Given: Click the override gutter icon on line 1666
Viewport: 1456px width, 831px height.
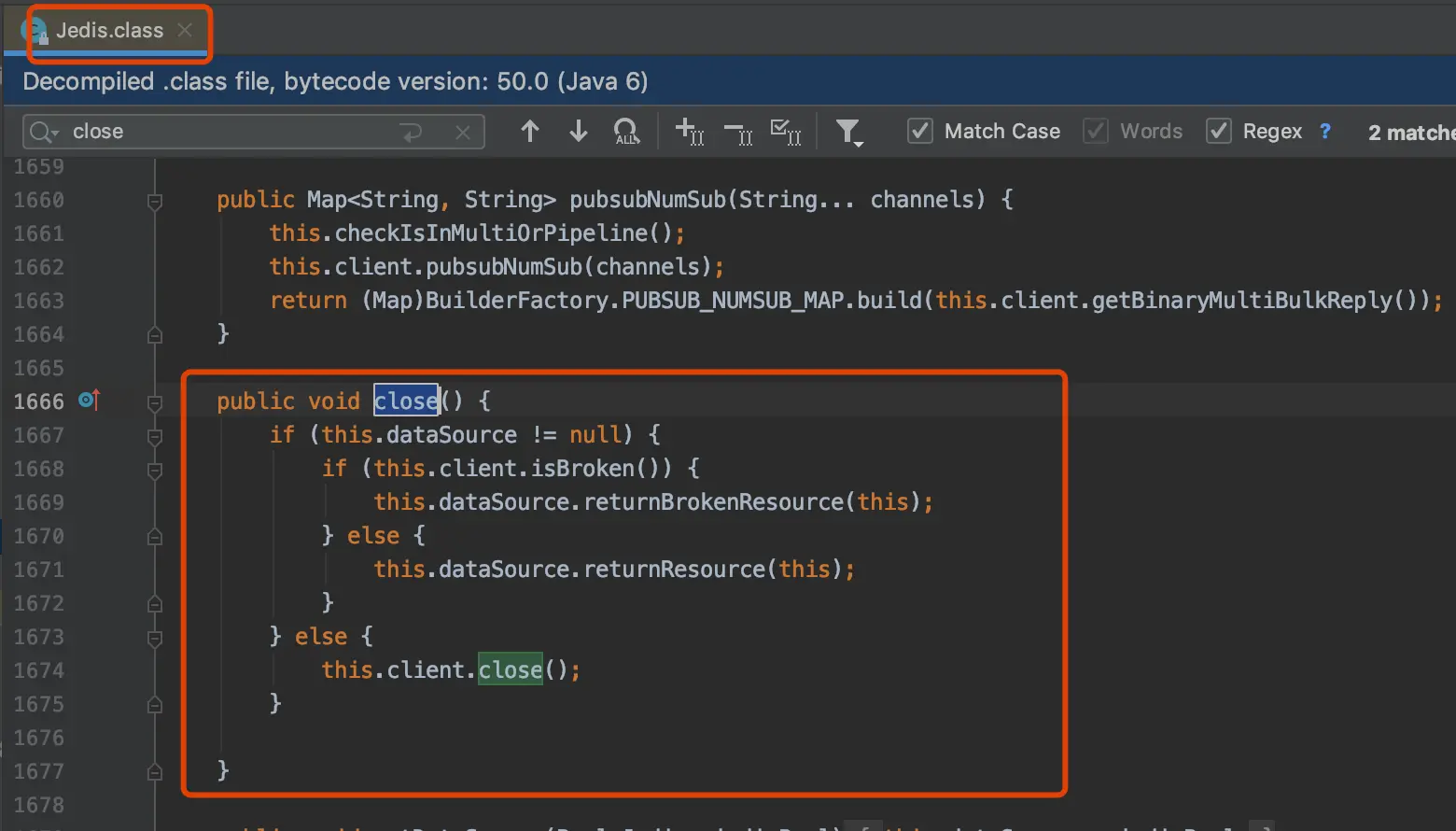Looking at the screenshot, I should (89, 401).
